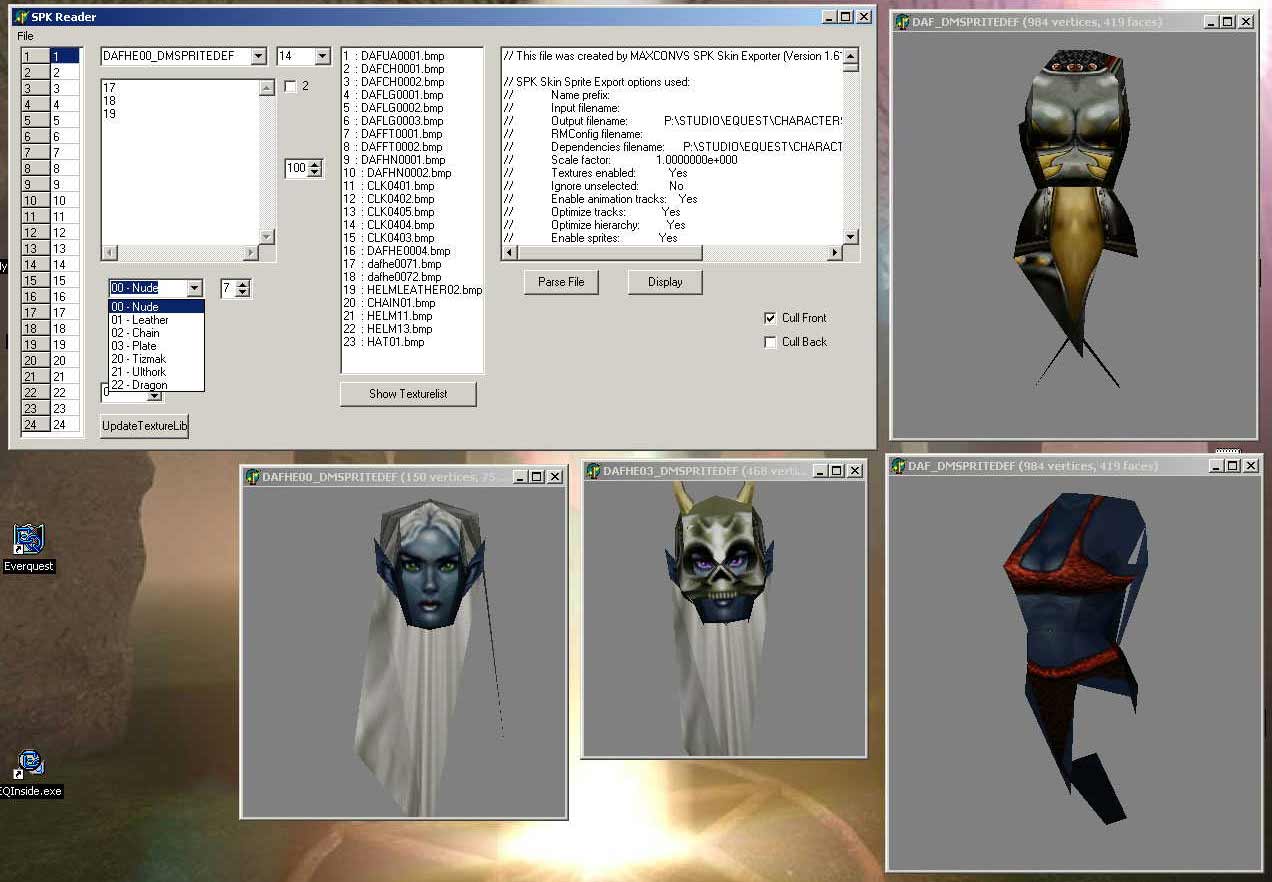
Task: Click the export text panel scroll-down arrow
Action: tap(850, 237)
